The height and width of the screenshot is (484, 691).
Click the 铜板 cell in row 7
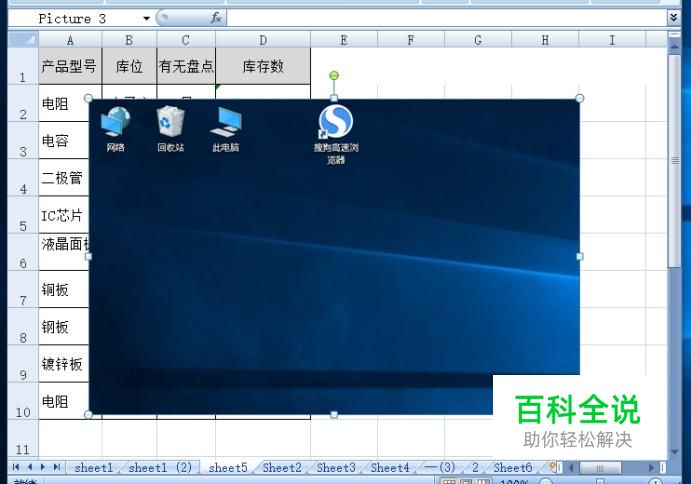point(64,290)
